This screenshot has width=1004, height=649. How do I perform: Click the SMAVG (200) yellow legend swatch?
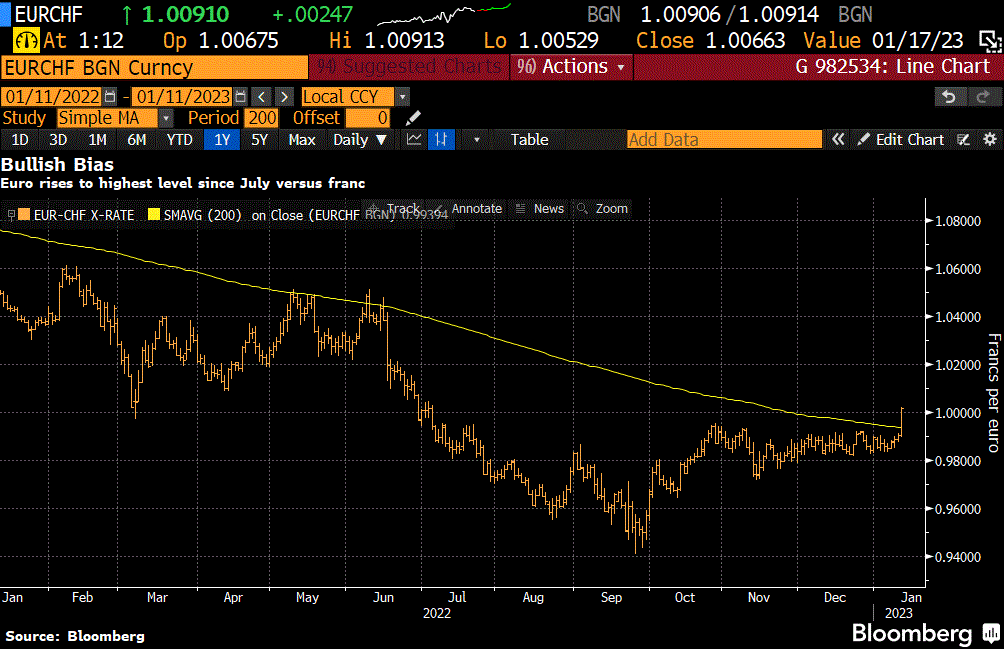pyautogui.click(x=154, y=214)
